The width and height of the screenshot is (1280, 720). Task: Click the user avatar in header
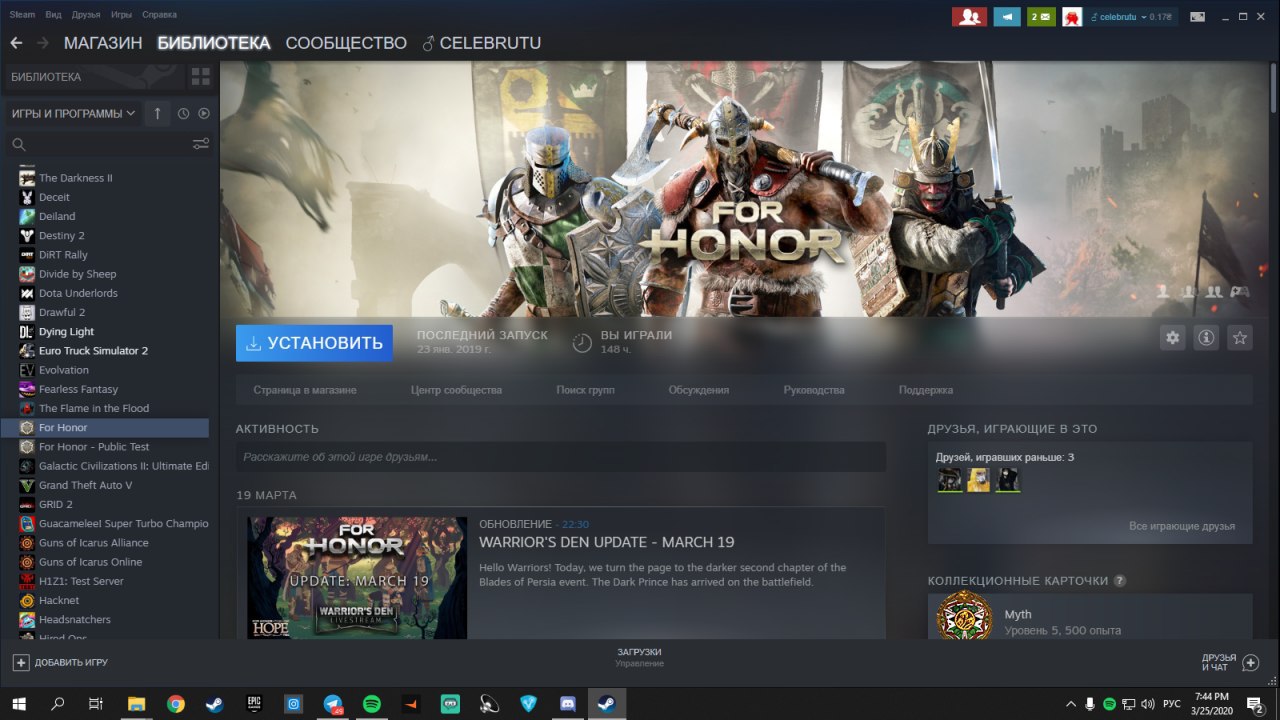[x=1072, y=17]
